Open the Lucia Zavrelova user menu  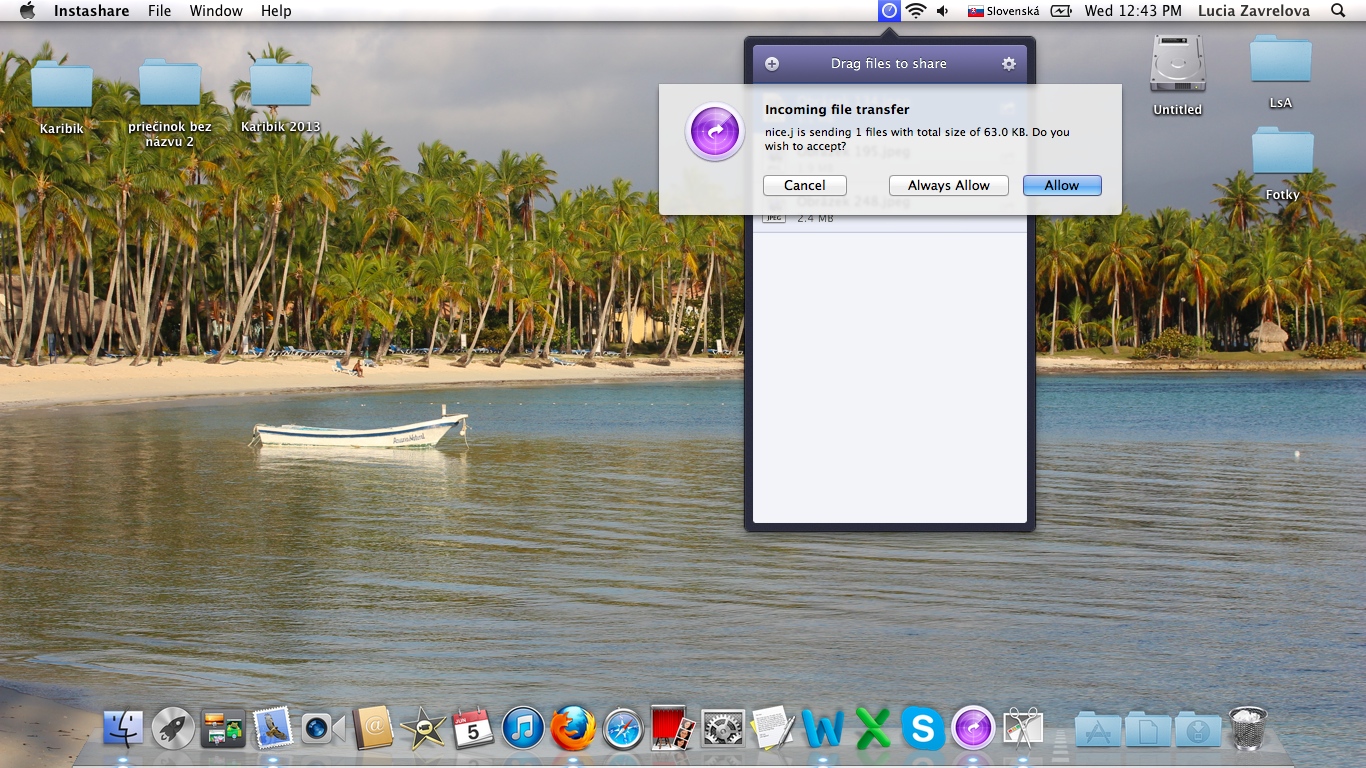point(1256,11)
